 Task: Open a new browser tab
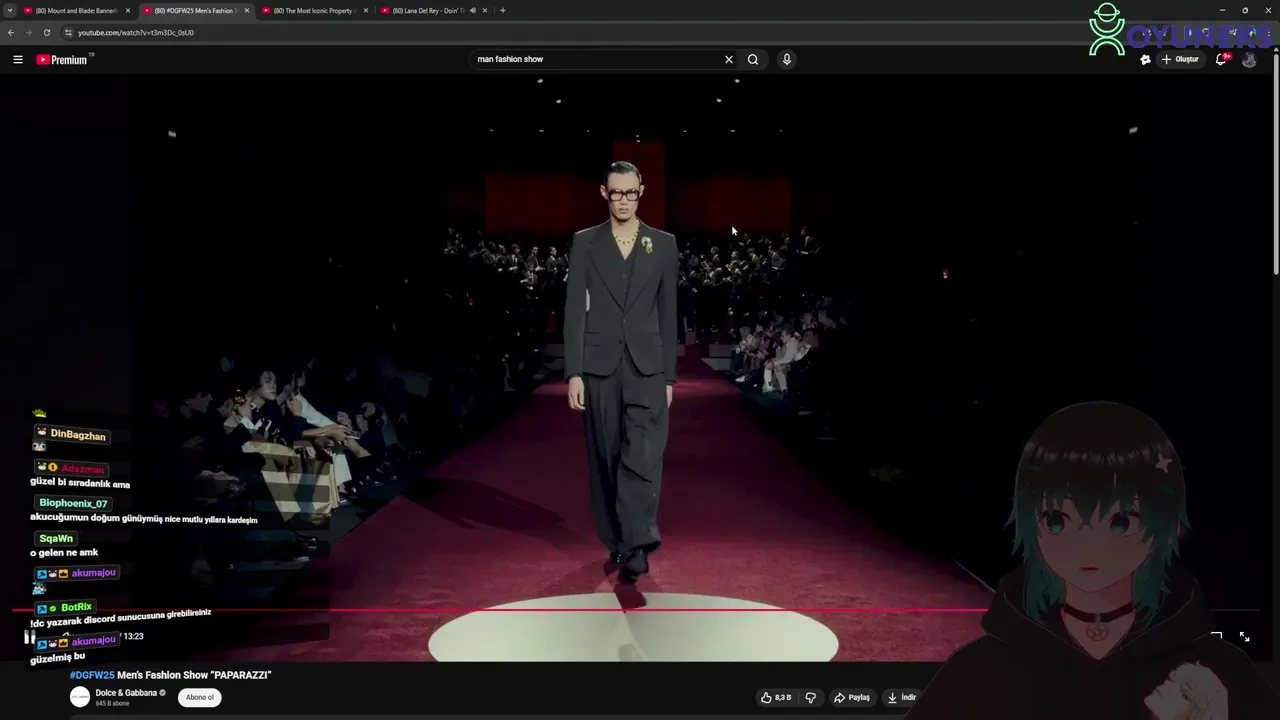click(503, 10)
